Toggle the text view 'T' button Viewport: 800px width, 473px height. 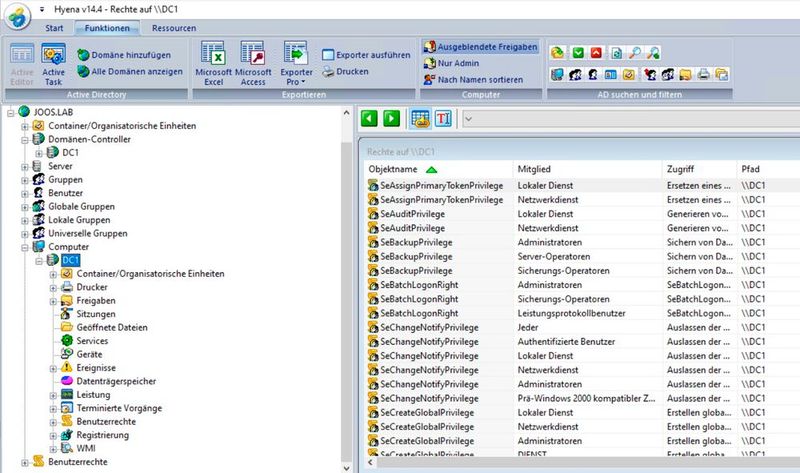click(443, 118)
